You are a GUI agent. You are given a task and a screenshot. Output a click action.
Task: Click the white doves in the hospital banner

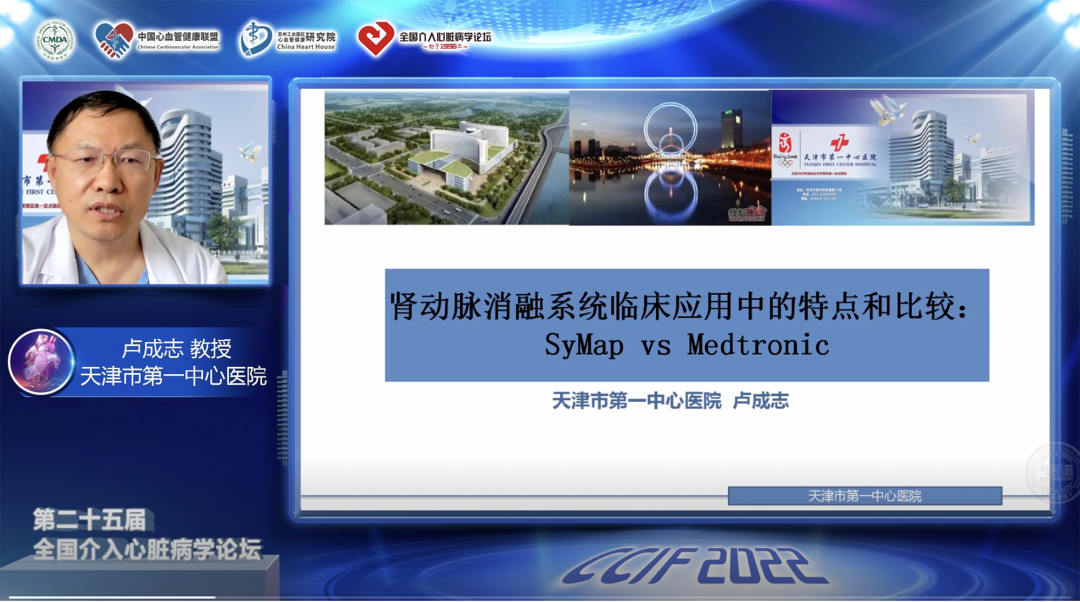886,109
